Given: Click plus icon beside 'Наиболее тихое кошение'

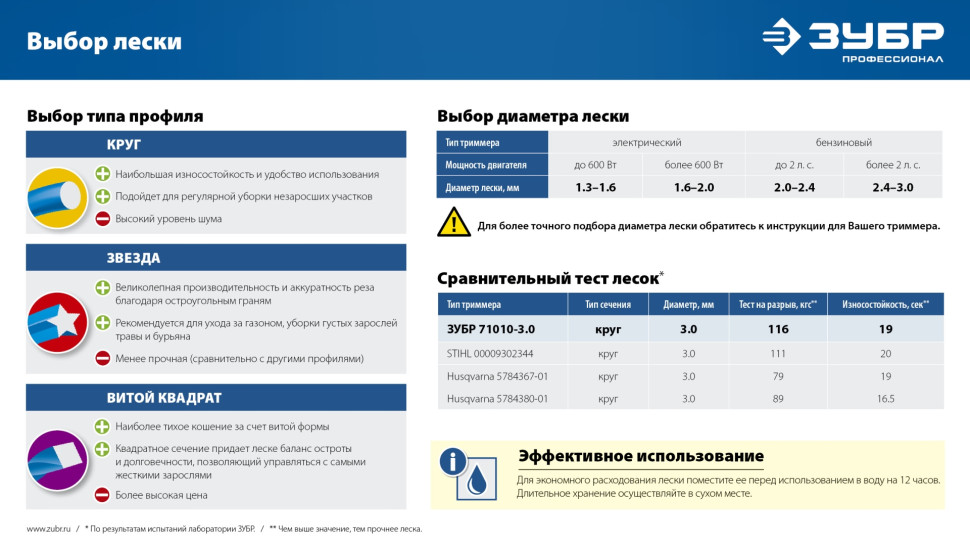Looking at the screenshot, I should pos(102,426).
